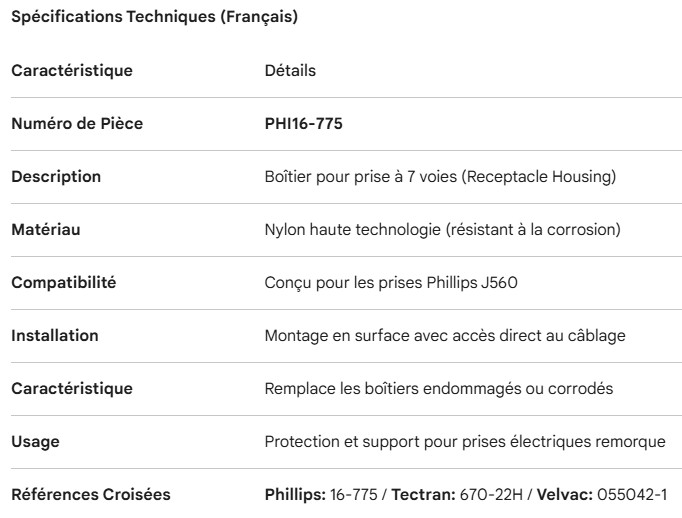Image resolution: width=682 pixels, height=518 pixels.
Task: Select the Détails column header
Action: pos(290,71)
